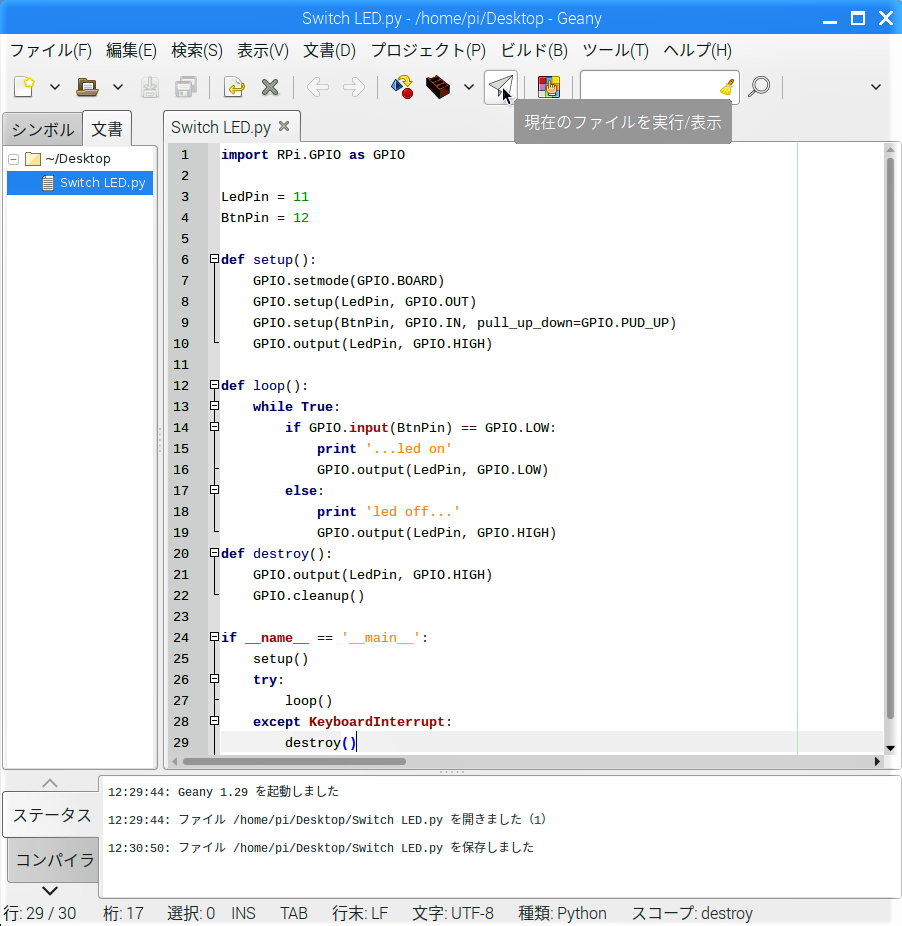902x926 pixels.
Task: Toggle fold at if __name__ line
Action: pos(214,638)
